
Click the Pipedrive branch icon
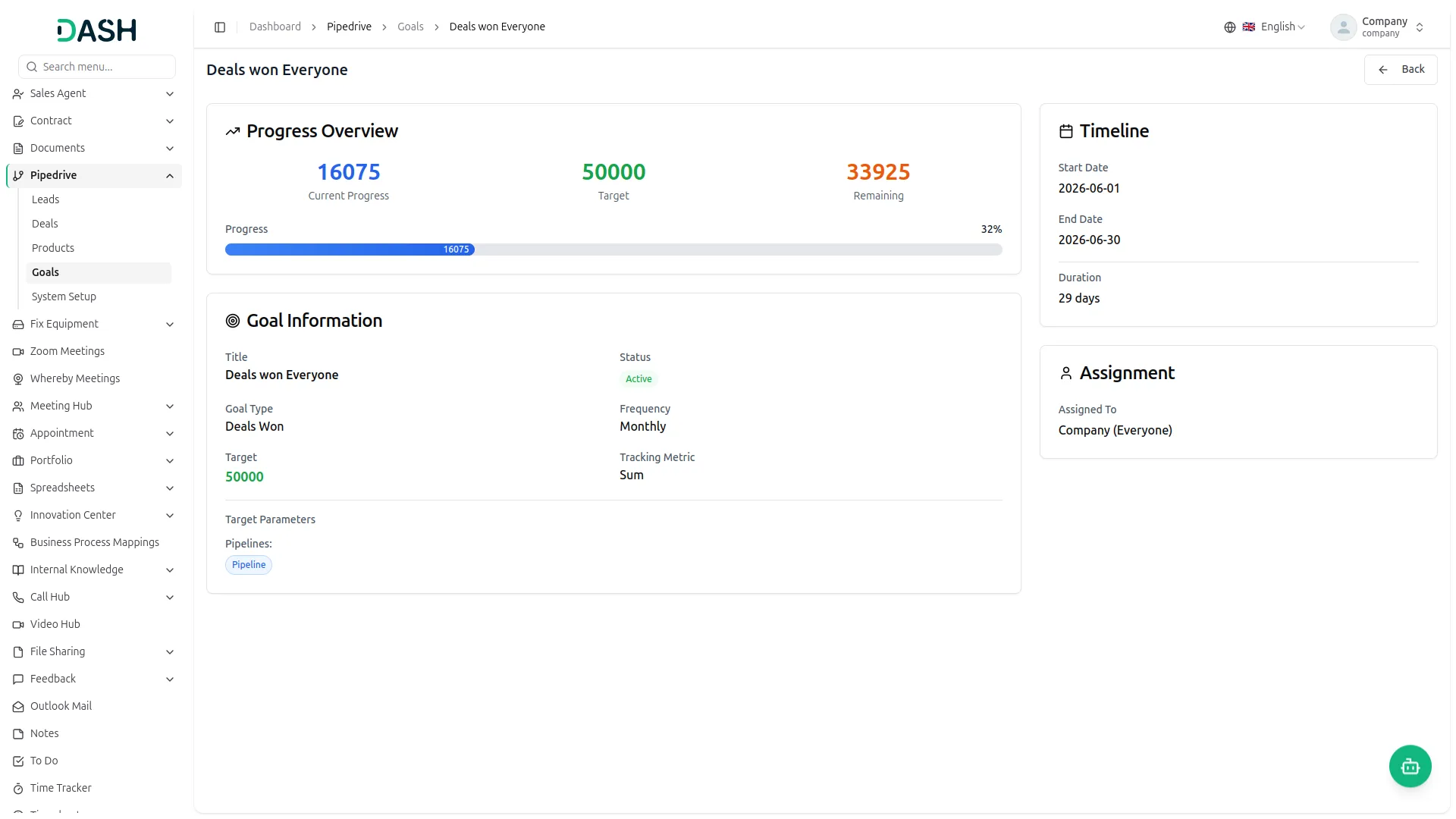[18, 176]
